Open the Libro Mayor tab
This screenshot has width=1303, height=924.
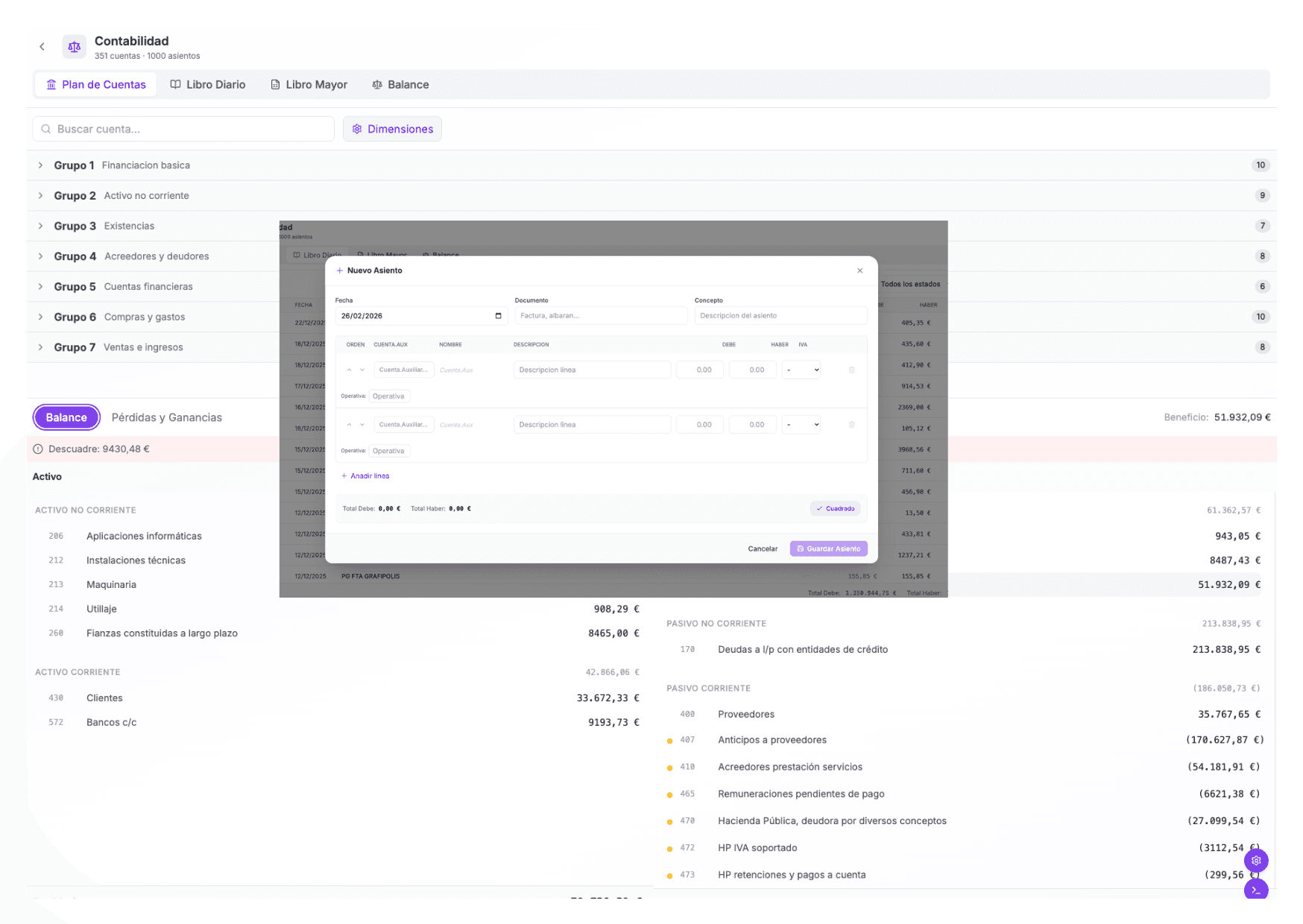tap(309, 85)
